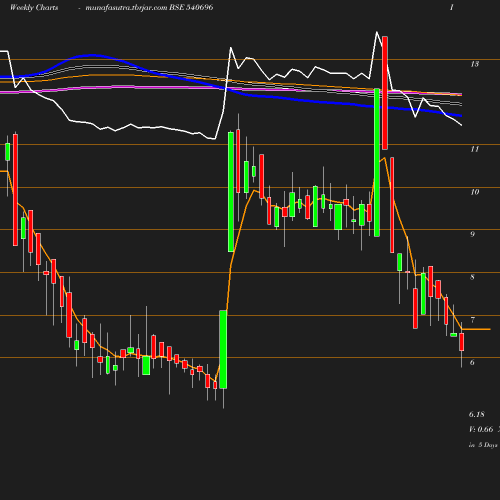Select the price axis label "8"
The height and width of the screenshot is (500, 500).
472,277
